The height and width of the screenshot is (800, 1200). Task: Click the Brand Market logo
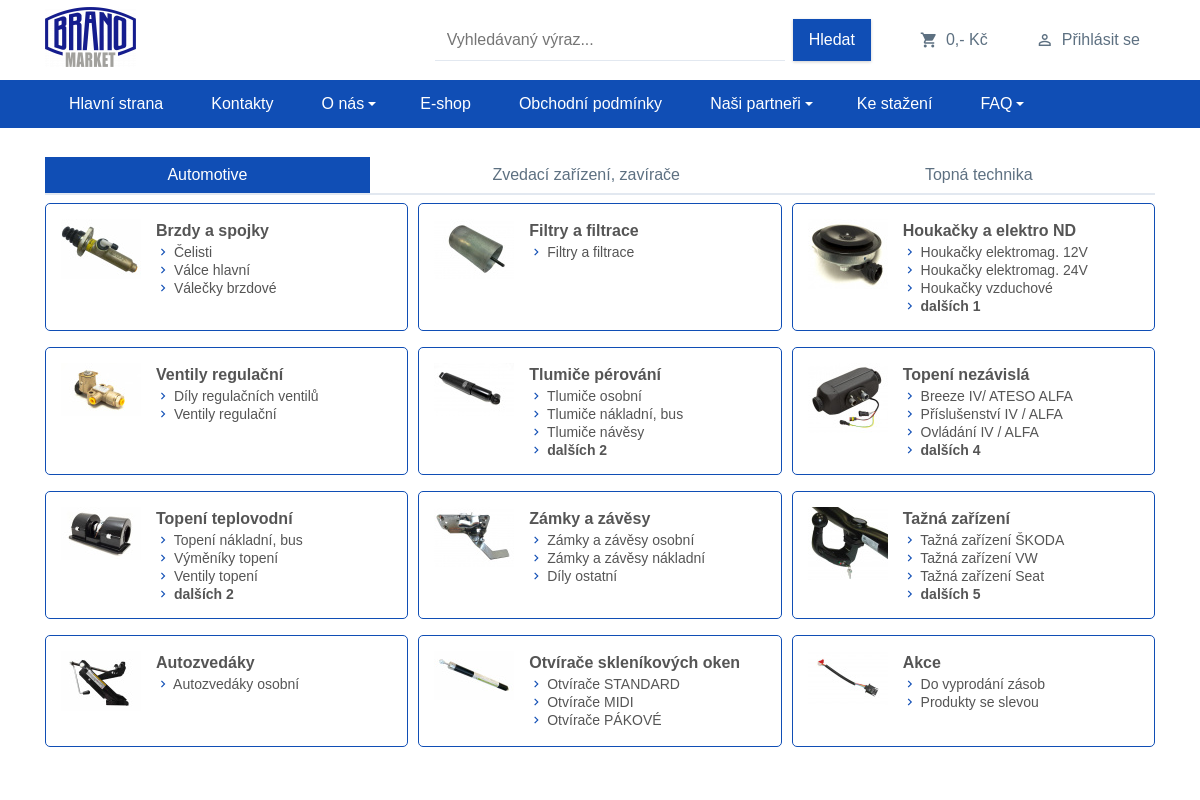click(x=90, y=38)
